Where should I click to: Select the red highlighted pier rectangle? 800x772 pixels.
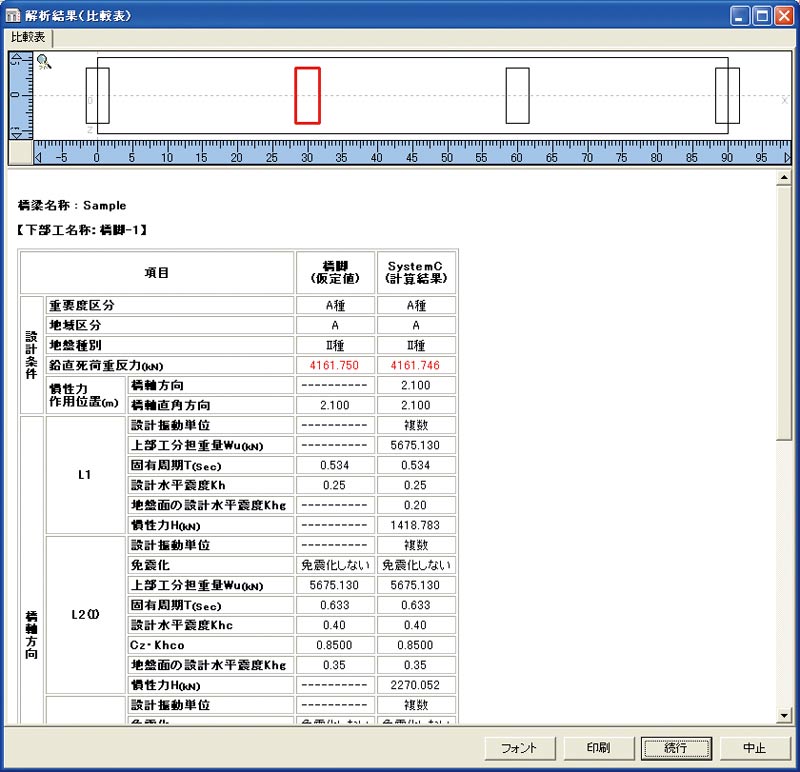point(307,95)
